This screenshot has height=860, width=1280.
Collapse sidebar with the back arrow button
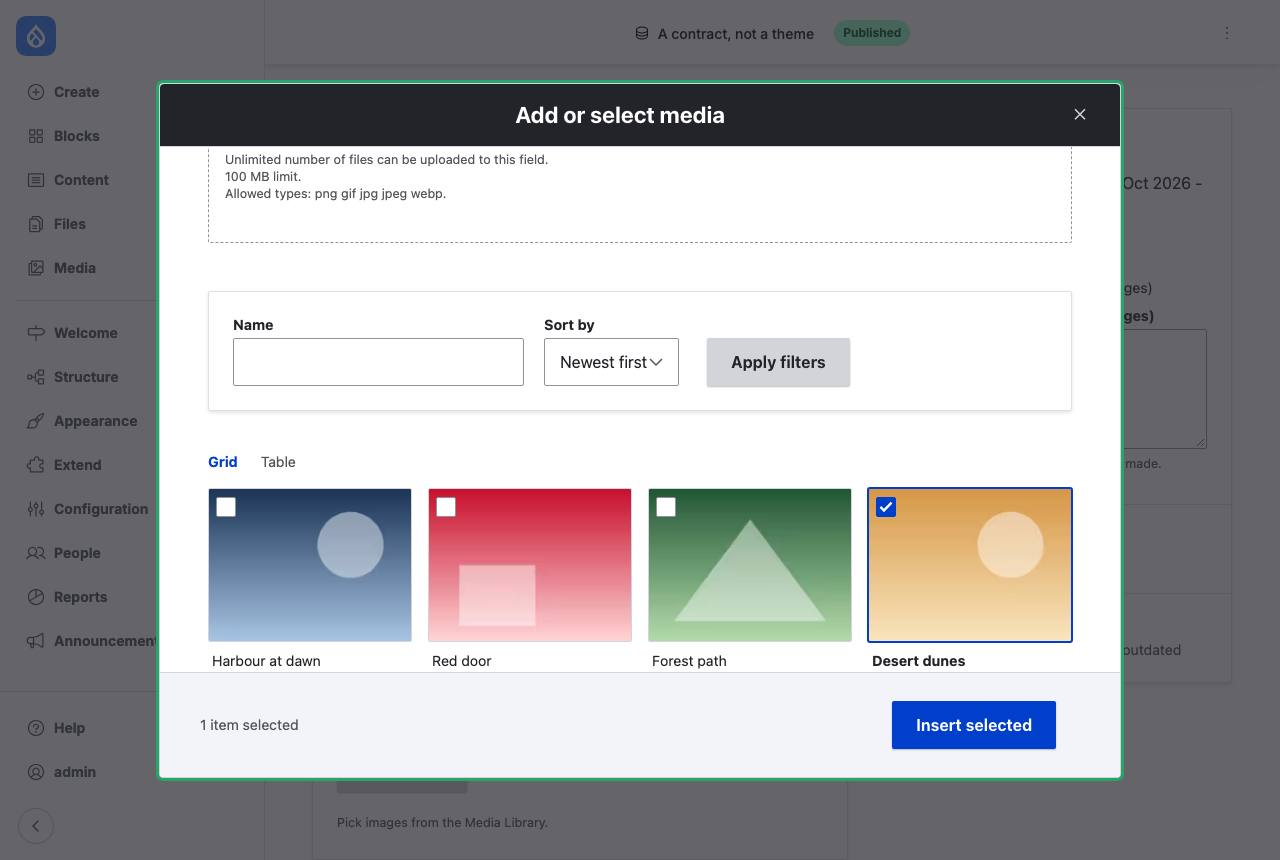tap(36, 826)
